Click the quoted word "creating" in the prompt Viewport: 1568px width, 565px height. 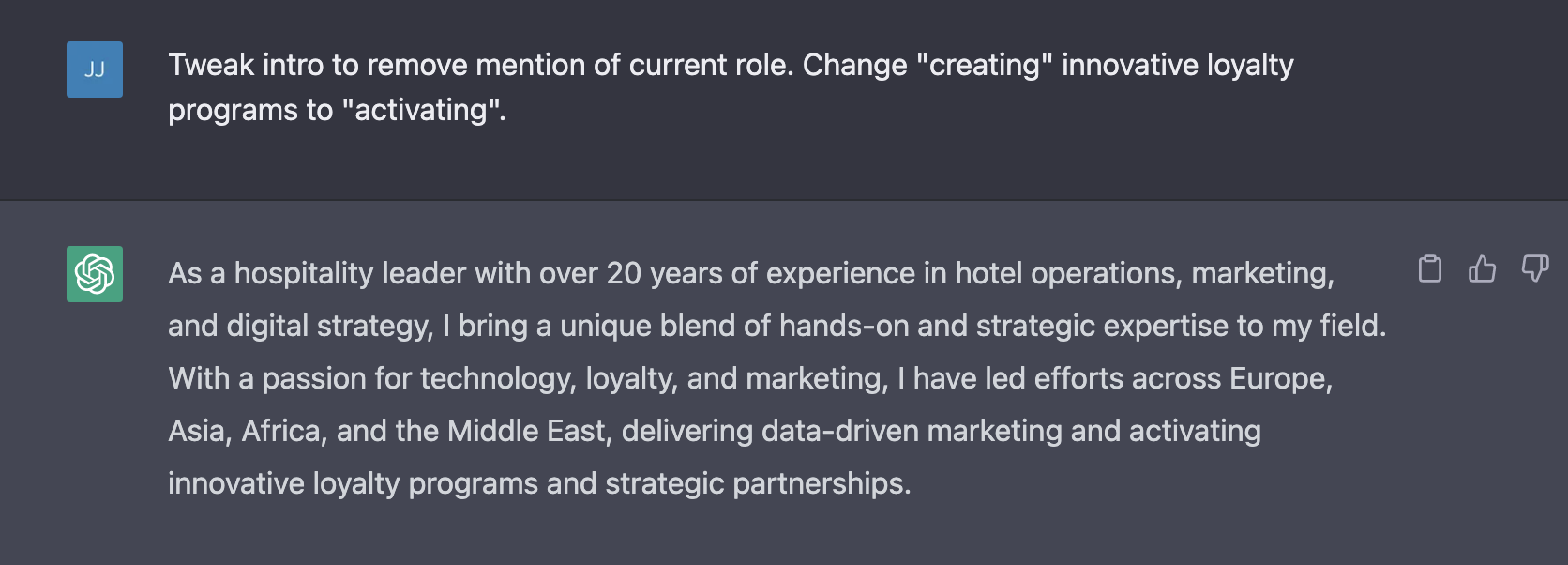(x=984, y=65)
